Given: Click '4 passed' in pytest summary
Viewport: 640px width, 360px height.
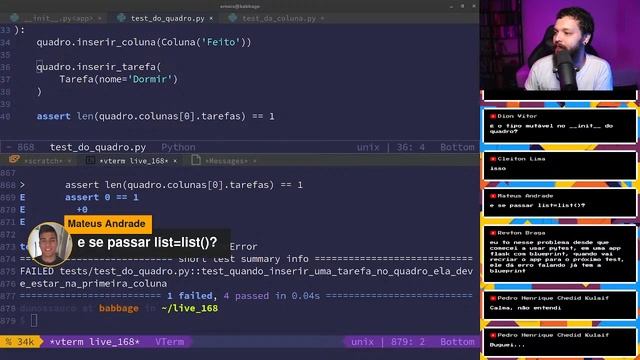Looking at the screenshot, I should click(246, 296).
